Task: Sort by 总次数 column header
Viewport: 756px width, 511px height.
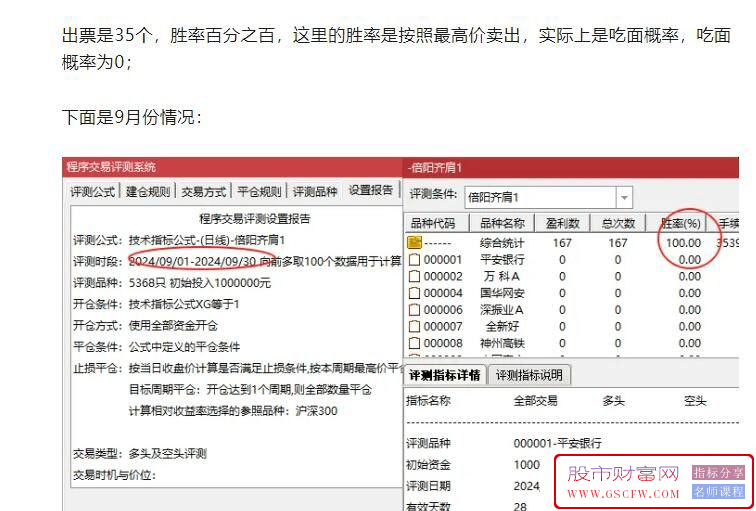Action: [x=618, y=224]
